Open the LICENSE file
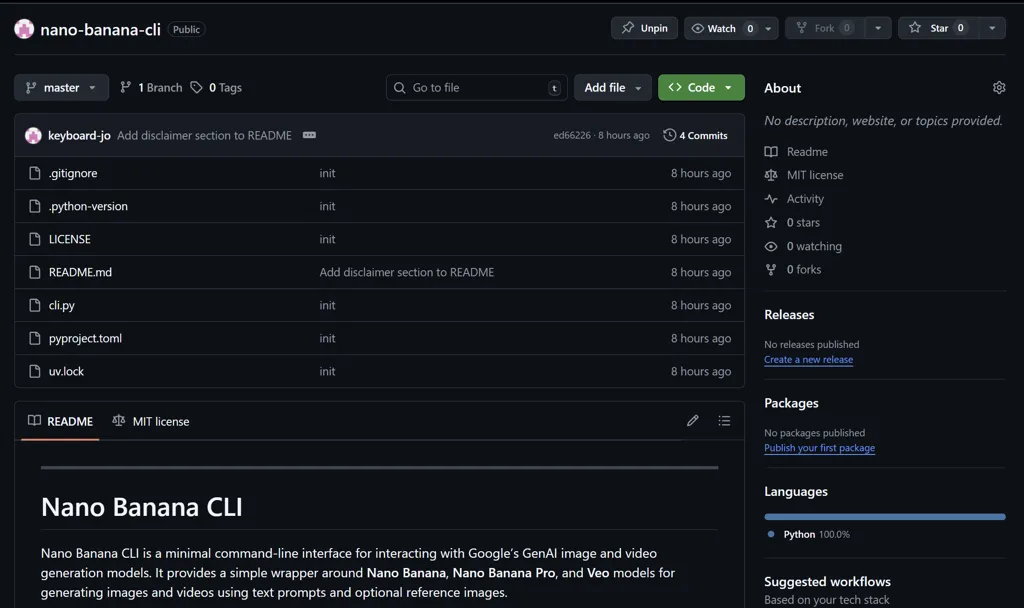 [70, 239]
